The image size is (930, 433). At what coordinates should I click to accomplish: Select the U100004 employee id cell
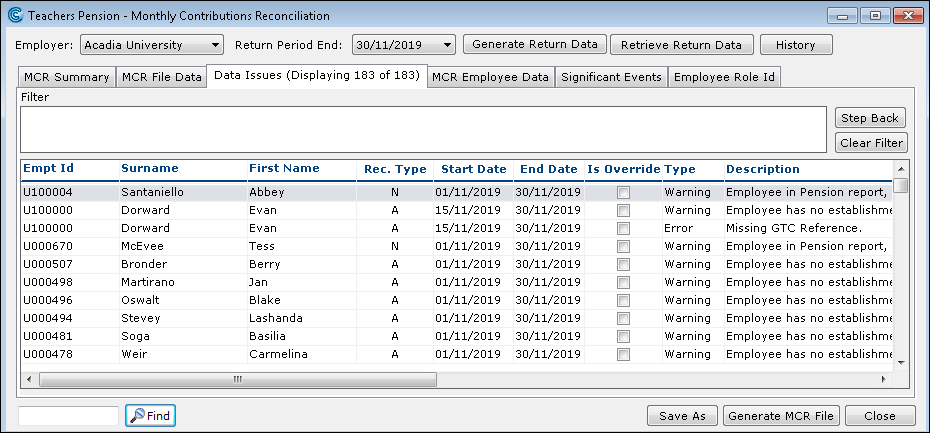pos(70,193)
